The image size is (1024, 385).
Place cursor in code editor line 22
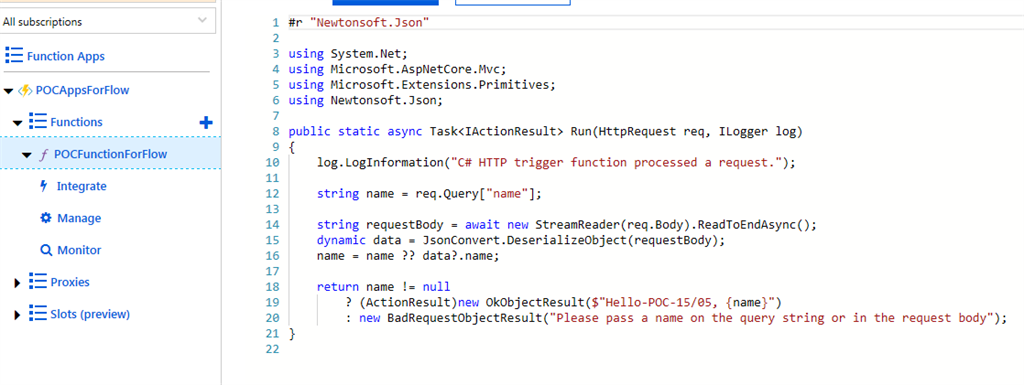tap(653, 349)
